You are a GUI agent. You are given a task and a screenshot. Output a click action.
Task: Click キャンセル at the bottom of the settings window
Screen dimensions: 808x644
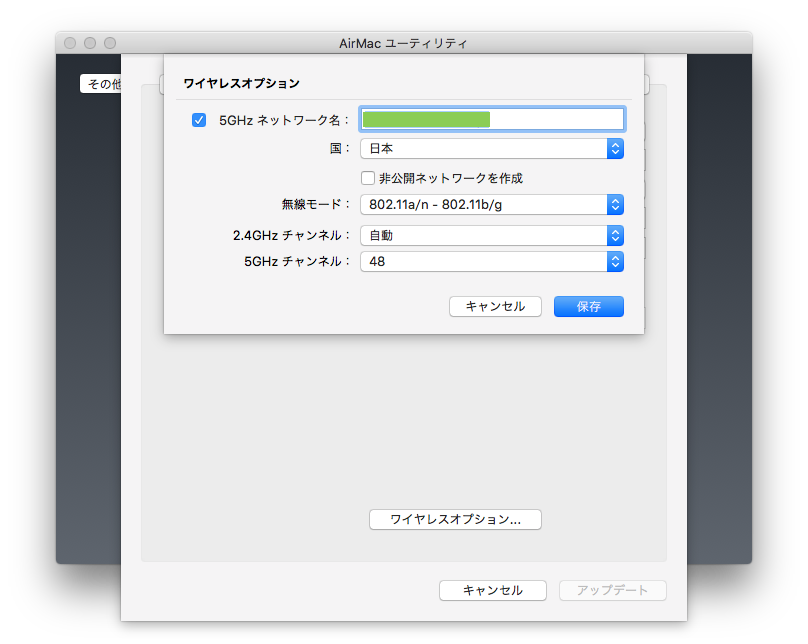pyautogui.click(x=493, y=590)
